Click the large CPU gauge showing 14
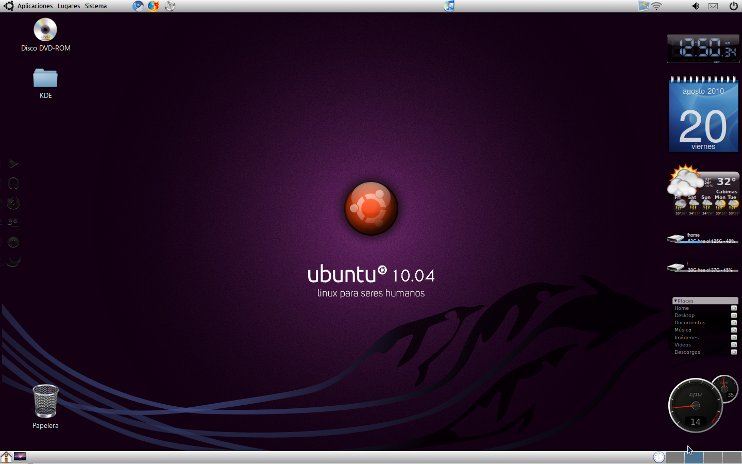742x464 pixels. point(695,405)
